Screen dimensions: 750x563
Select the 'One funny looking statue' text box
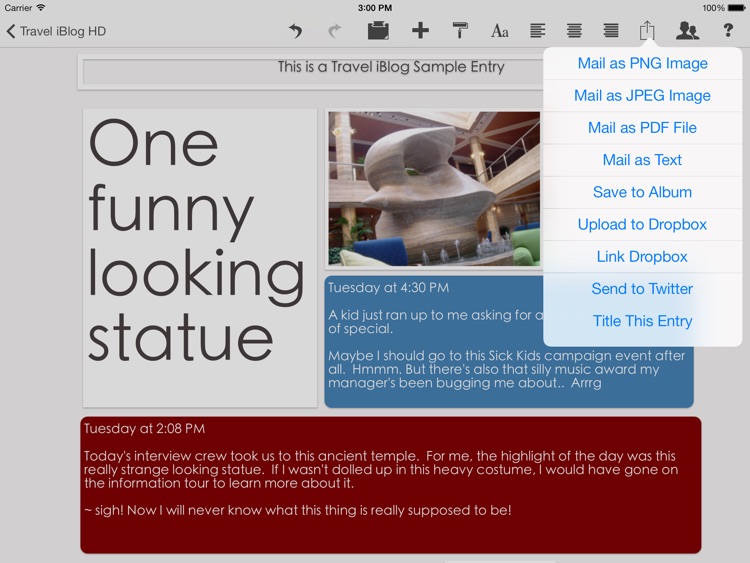coord(199,258)
